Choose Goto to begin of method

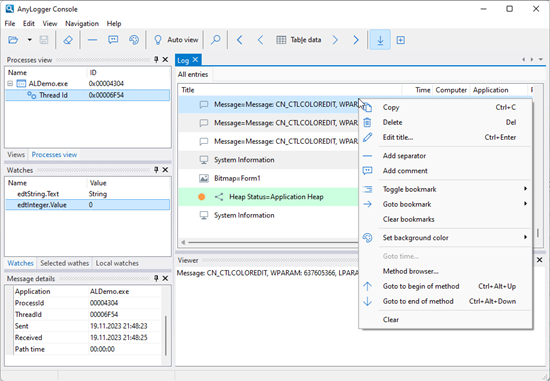[x=445, y=286]
